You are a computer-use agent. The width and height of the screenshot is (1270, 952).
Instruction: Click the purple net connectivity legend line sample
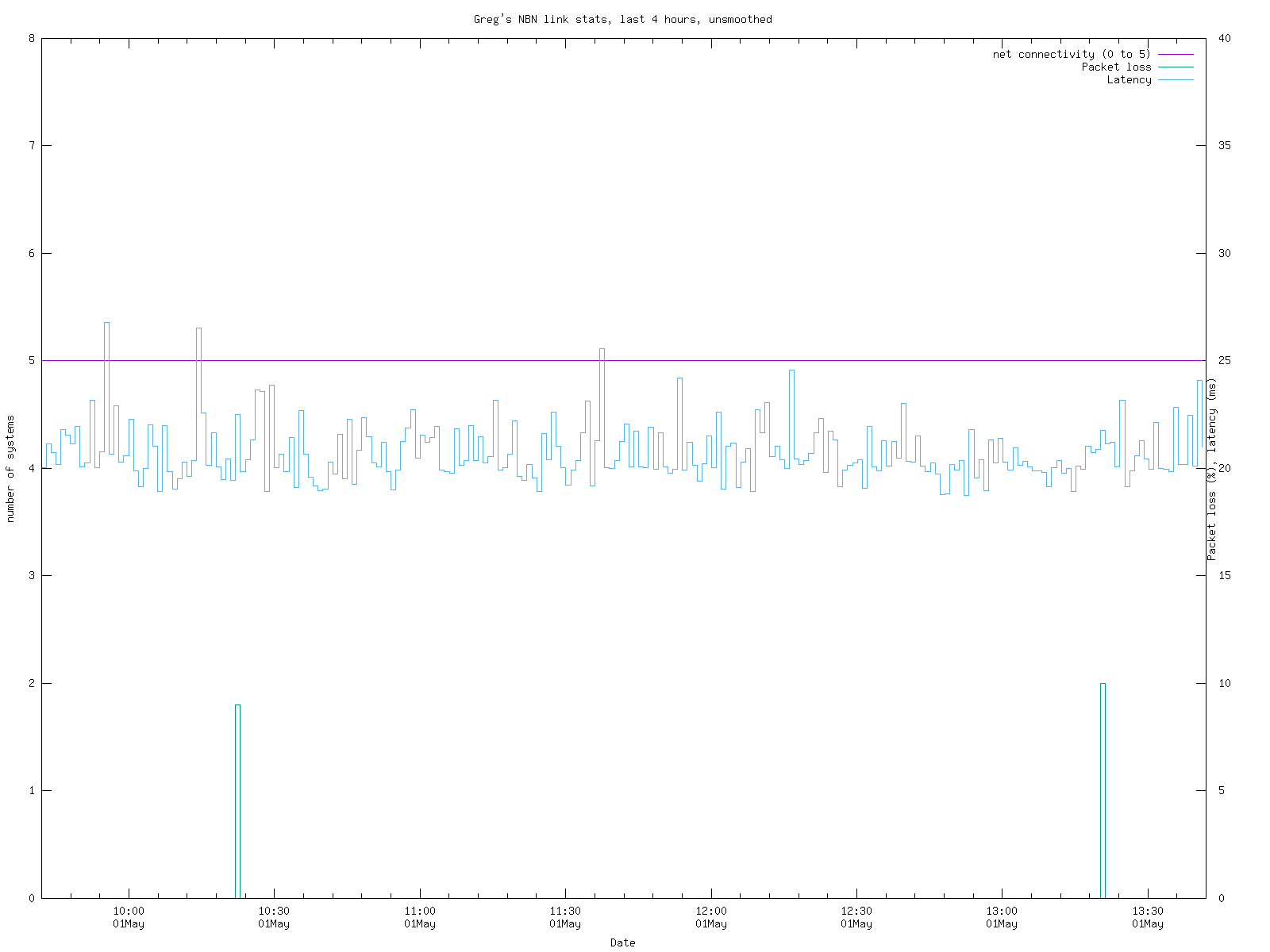[1176, 54]
